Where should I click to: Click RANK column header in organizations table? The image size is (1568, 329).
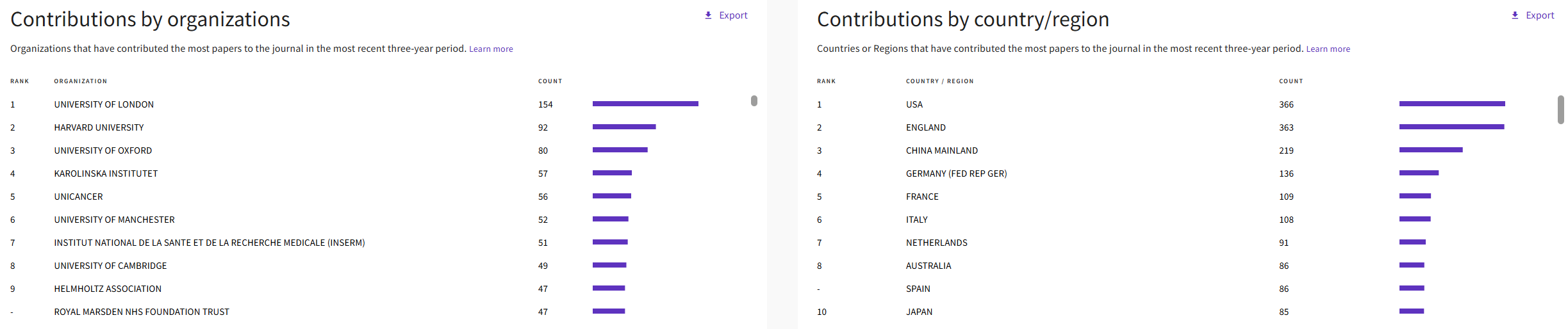click(19, 81)
